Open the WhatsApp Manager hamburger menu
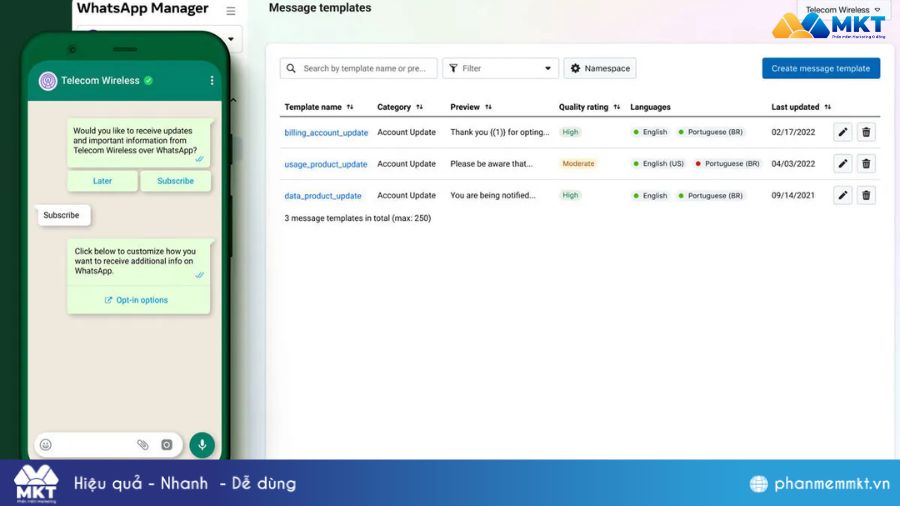The height and width of the screenshot is (506, 900). [231, 11]
